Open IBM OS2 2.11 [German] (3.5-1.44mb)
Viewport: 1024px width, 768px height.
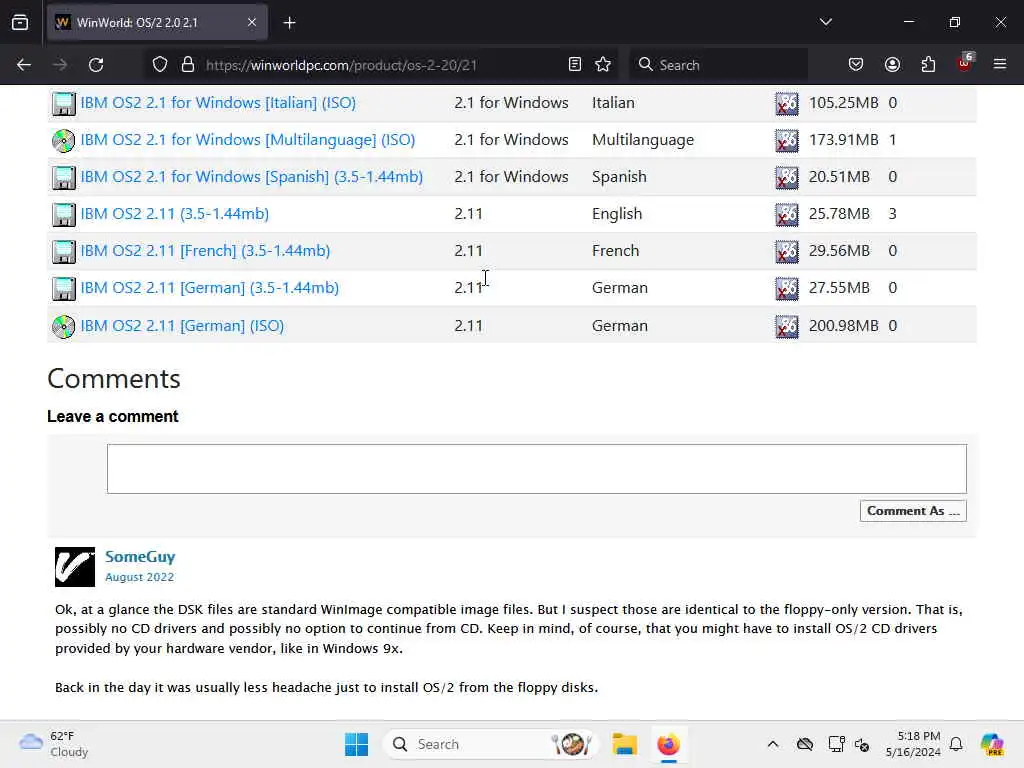[210, 288]
